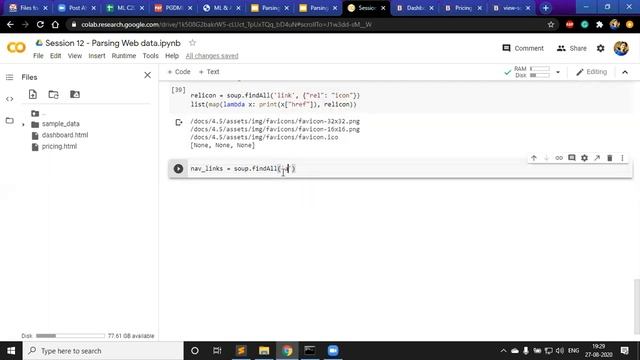Open Task View on taskbar

[217, 351]
